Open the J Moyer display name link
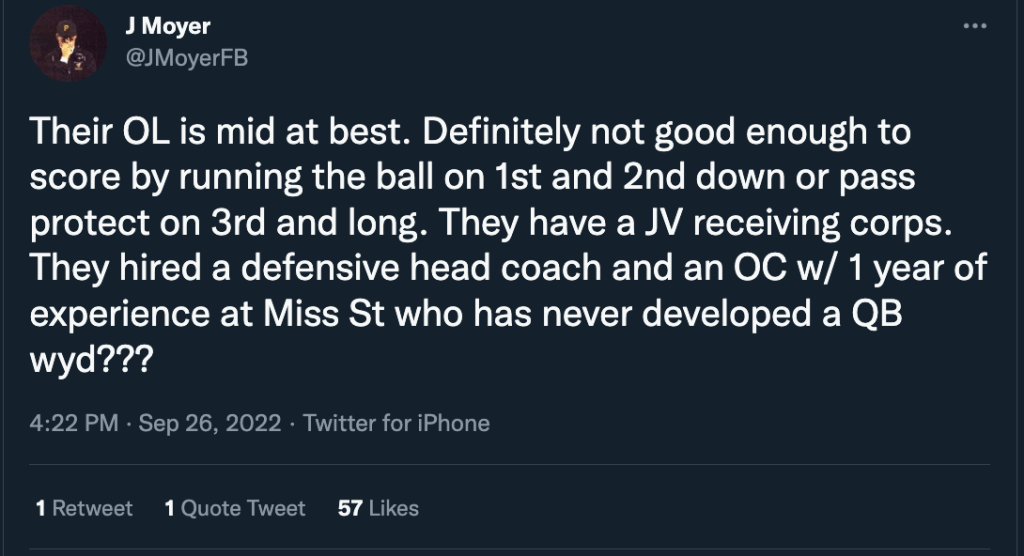Viewport: 1024px width, 556px height. [166, 28]
